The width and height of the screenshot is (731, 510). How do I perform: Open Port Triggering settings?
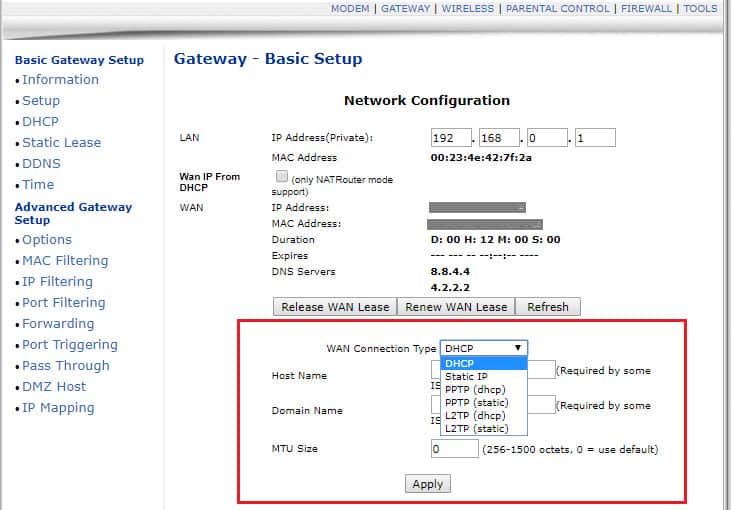[70, 345]
